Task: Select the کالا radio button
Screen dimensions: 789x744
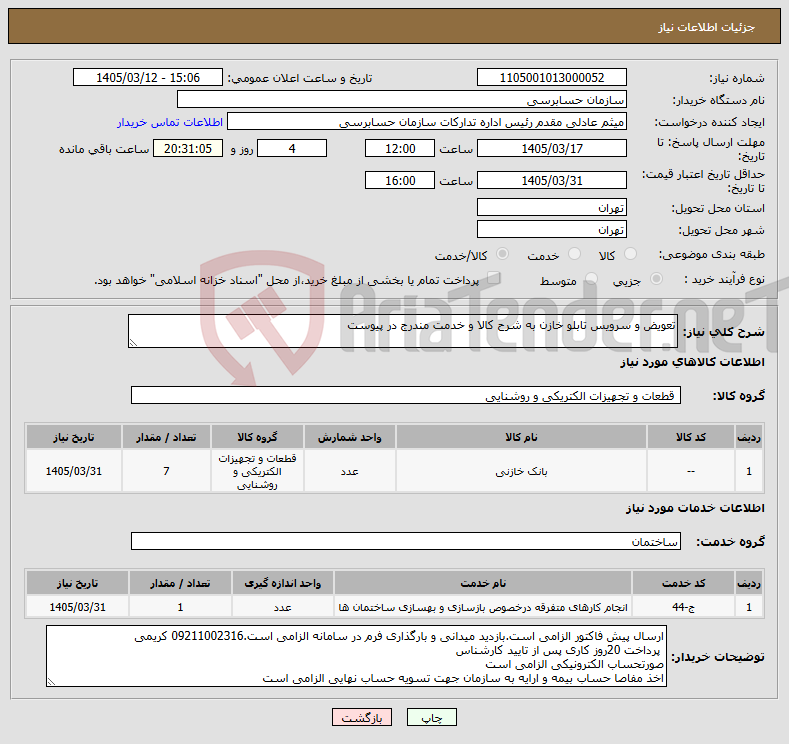Action: click(x=630, y=254)
